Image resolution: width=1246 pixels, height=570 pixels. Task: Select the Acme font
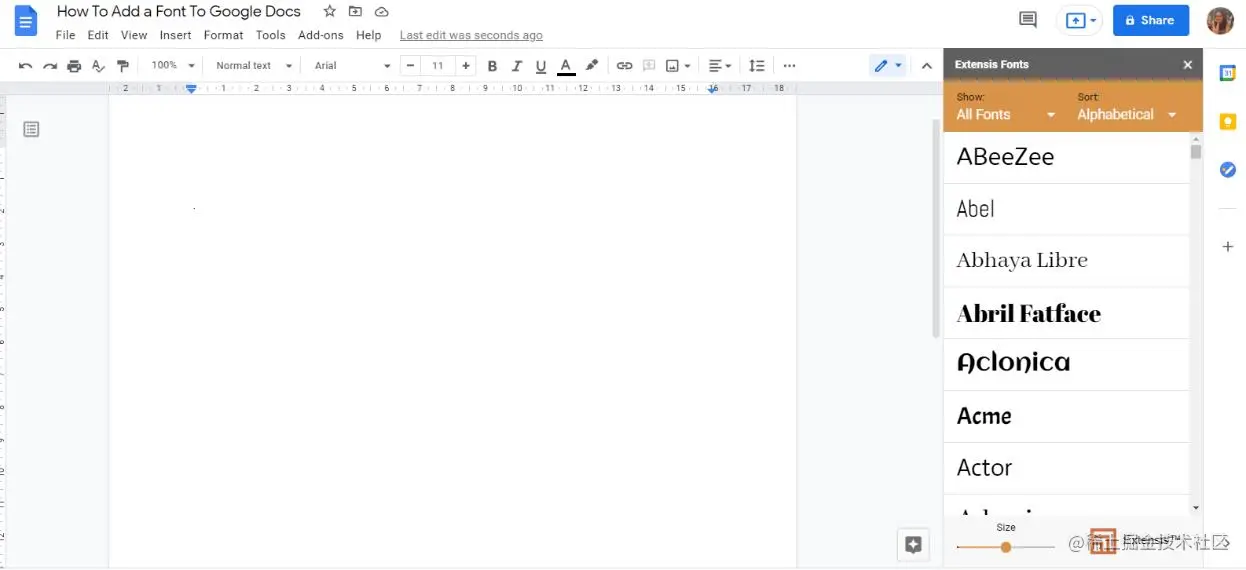pos(1066,416)
